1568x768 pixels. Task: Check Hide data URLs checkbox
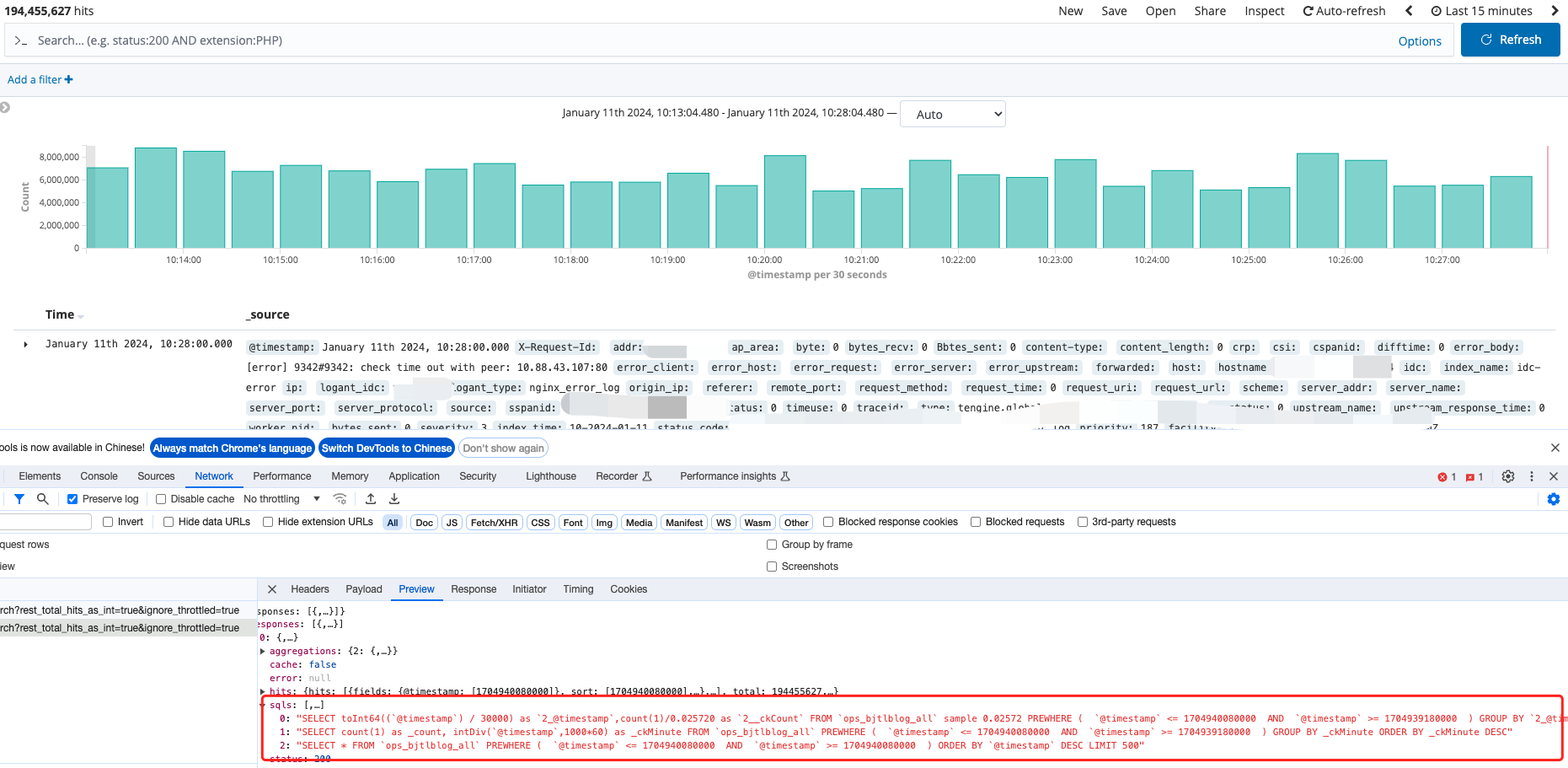pyautogui.click(x=169, y=522)
